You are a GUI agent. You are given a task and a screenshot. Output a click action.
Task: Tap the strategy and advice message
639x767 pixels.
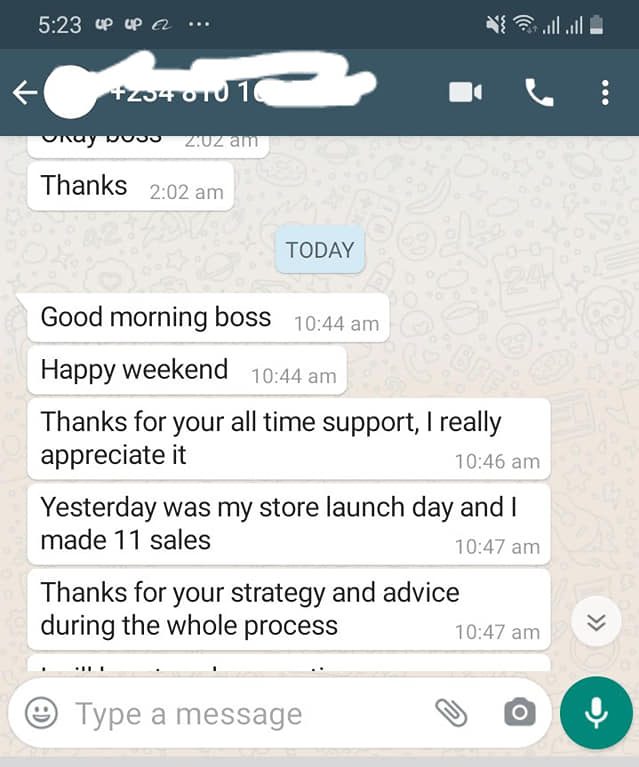(x=289, y=609)
